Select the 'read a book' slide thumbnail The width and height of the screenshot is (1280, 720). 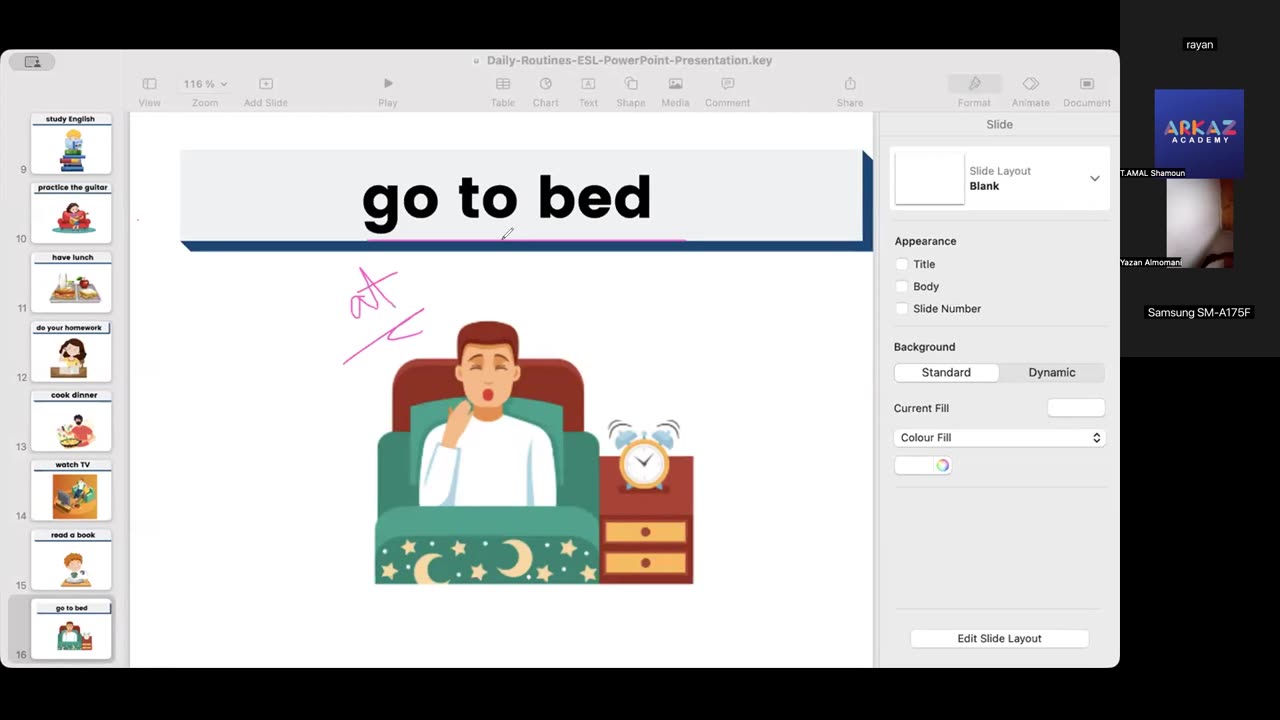(71, 559)
